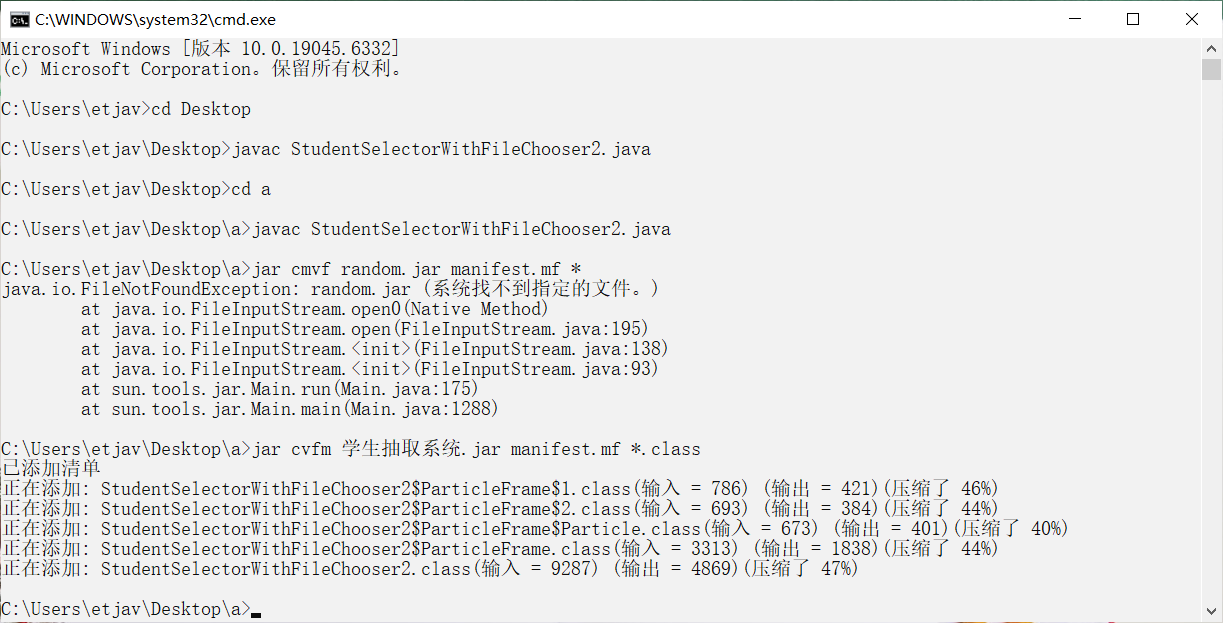
Task: Click the window title text C:\WINDOWS\system32\cmd.exe
Action: tap(155, 19)
